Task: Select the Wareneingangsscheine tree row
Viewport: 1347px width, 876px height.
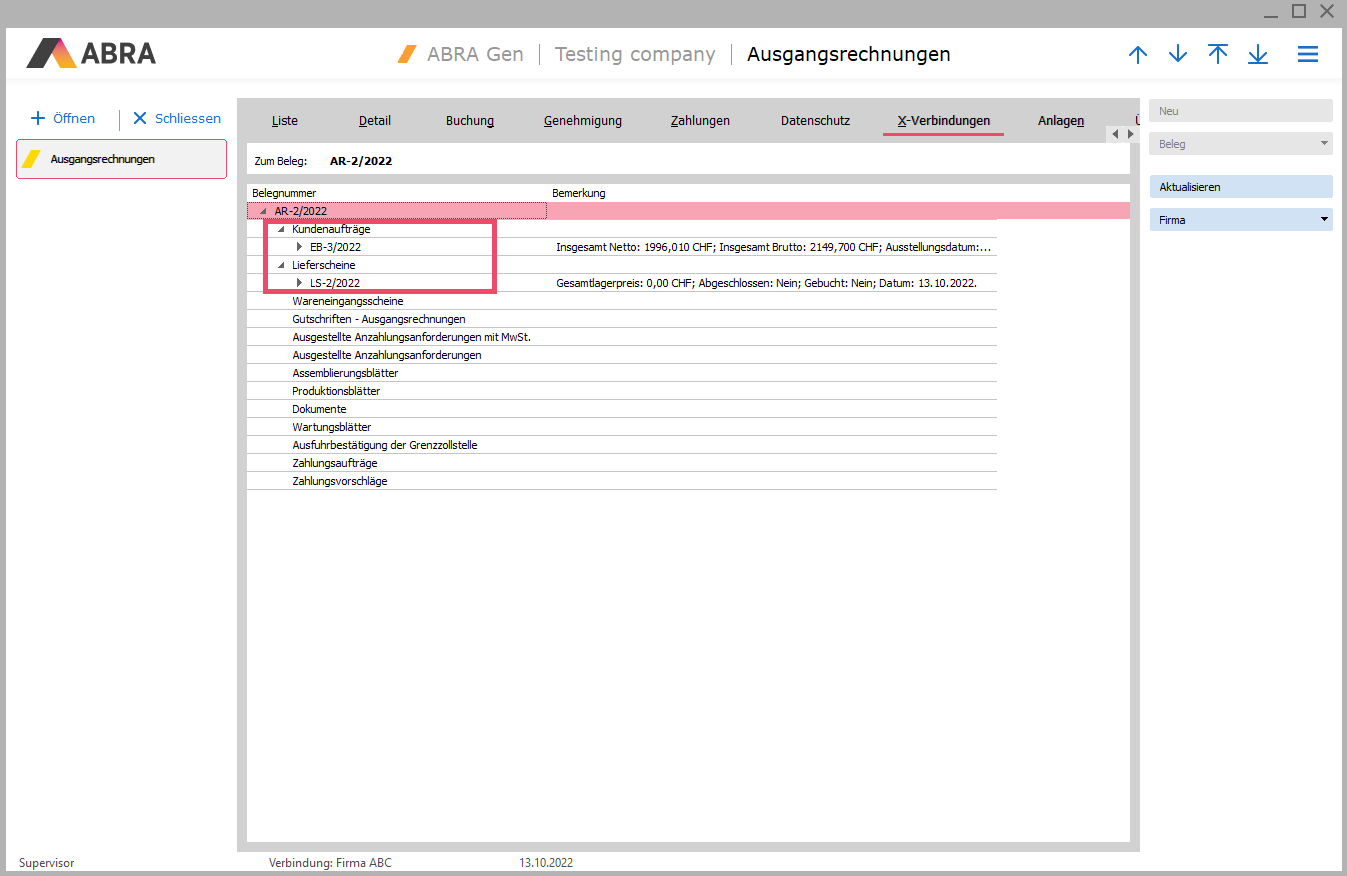Action: (348, 301)
